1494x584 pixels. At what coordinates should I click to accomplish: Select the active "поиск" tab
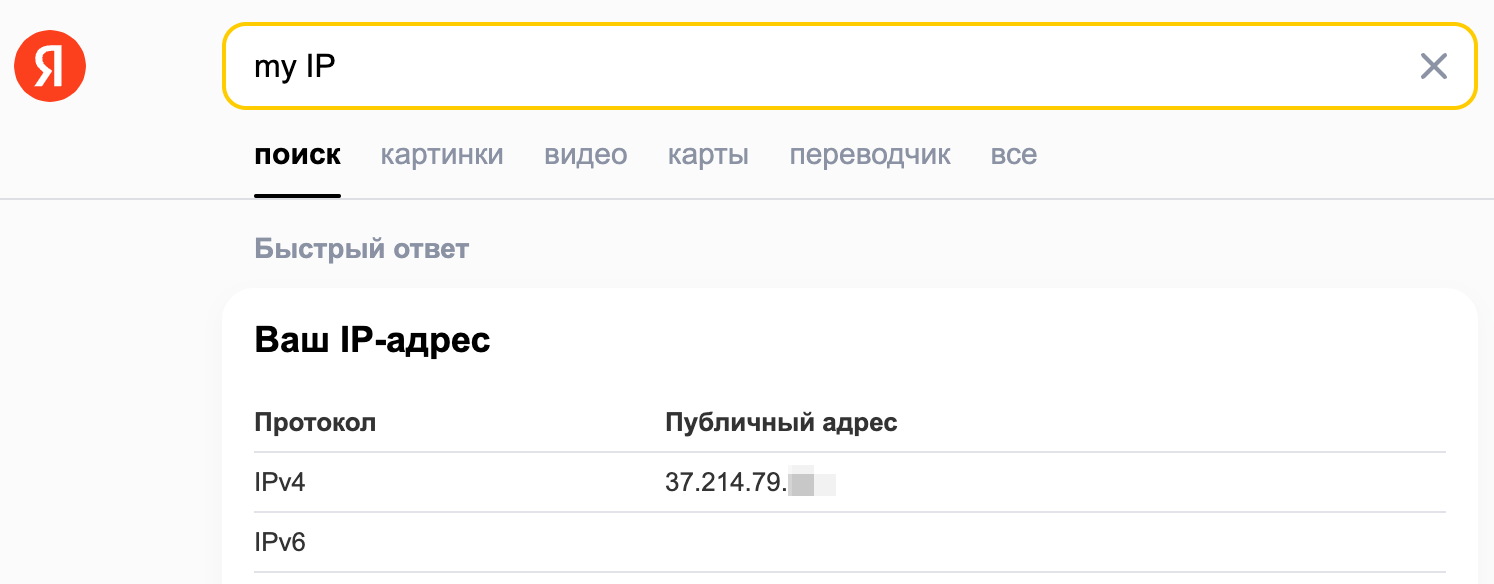(x=297, y=154)
